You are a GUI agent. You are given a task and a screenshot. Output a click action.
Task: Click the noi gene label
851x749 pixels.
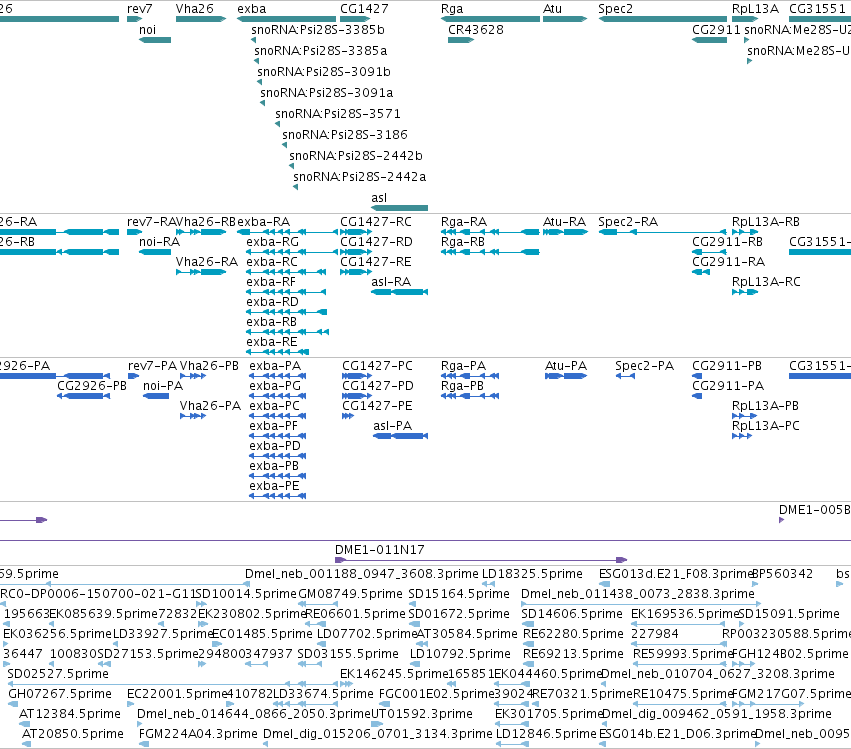147,29
